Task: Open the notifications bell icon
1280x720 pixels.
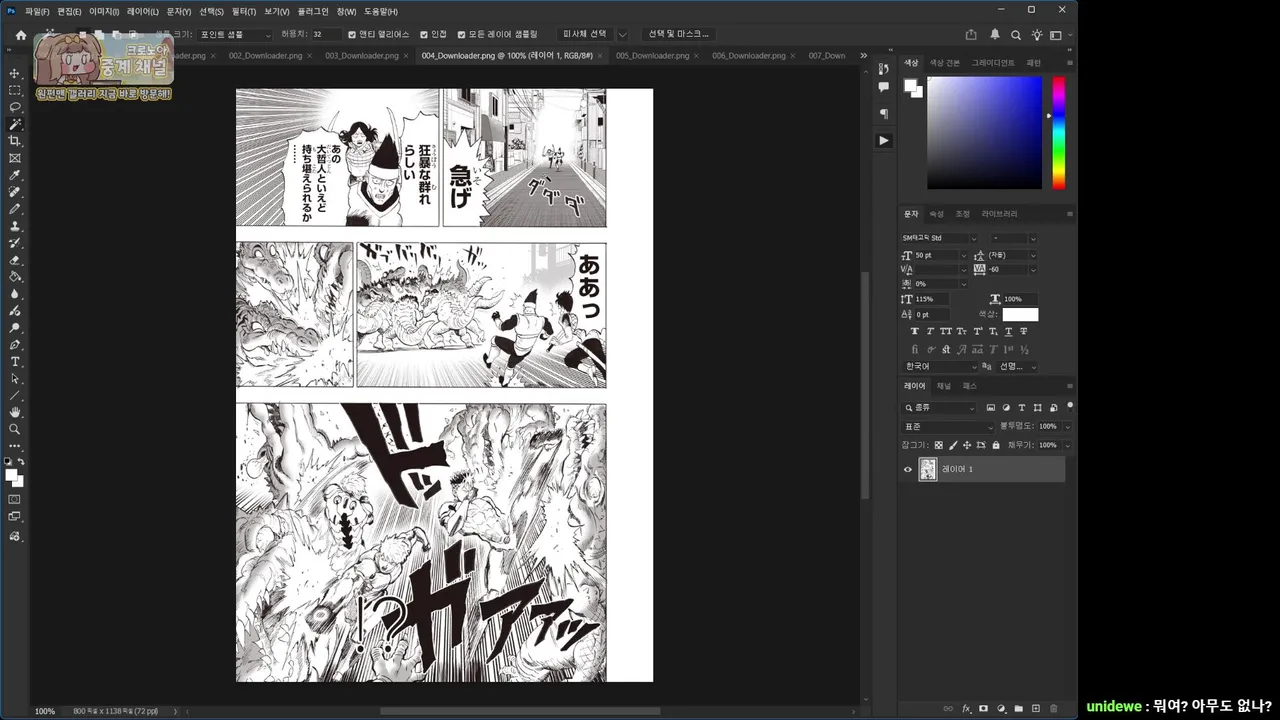Action: [995, 35]
